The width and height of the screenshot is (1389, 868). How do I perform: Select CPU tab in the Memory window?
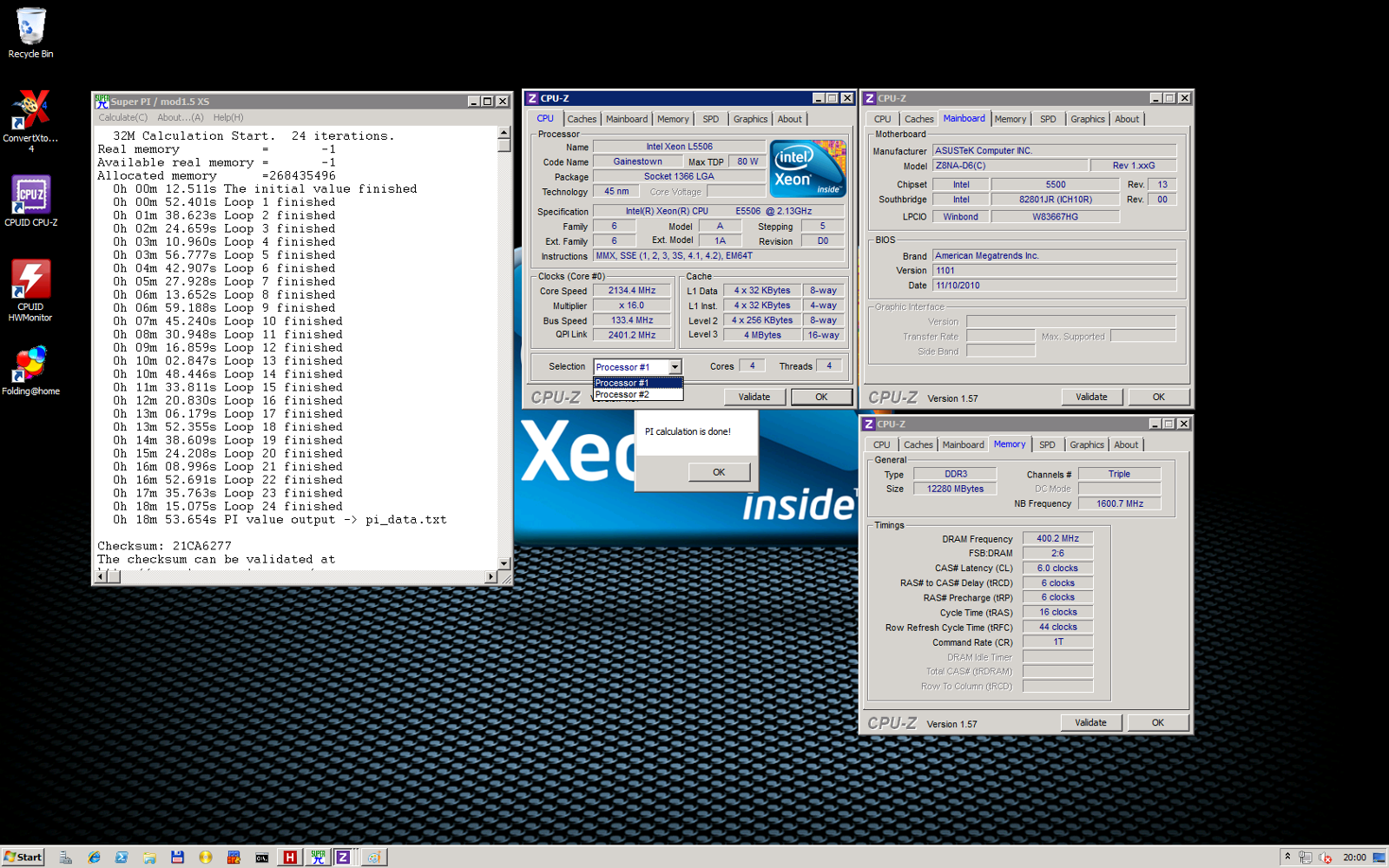click(881, 444)
